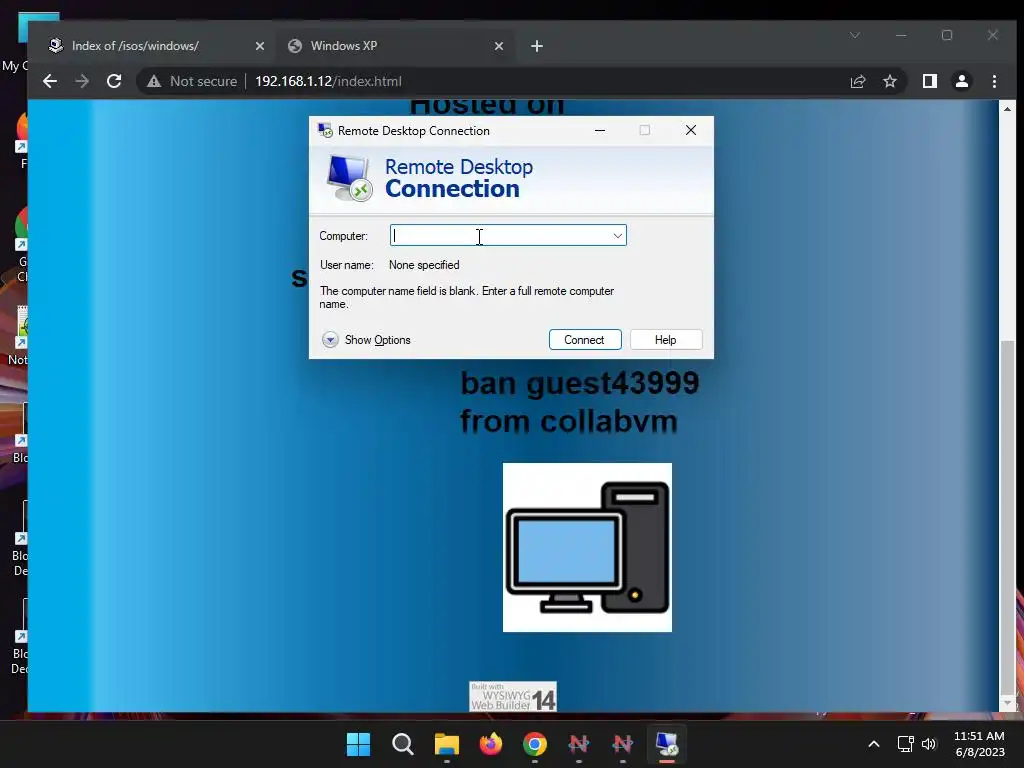Open File Explorer from the taskbar
Viewport: 1024px width, 768px height.
point(447,744)
